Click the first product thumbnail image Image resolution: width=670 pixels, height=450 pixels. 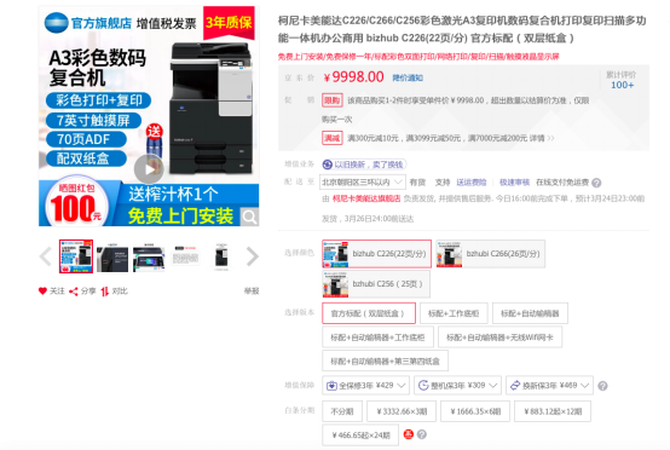click(75, 257)
